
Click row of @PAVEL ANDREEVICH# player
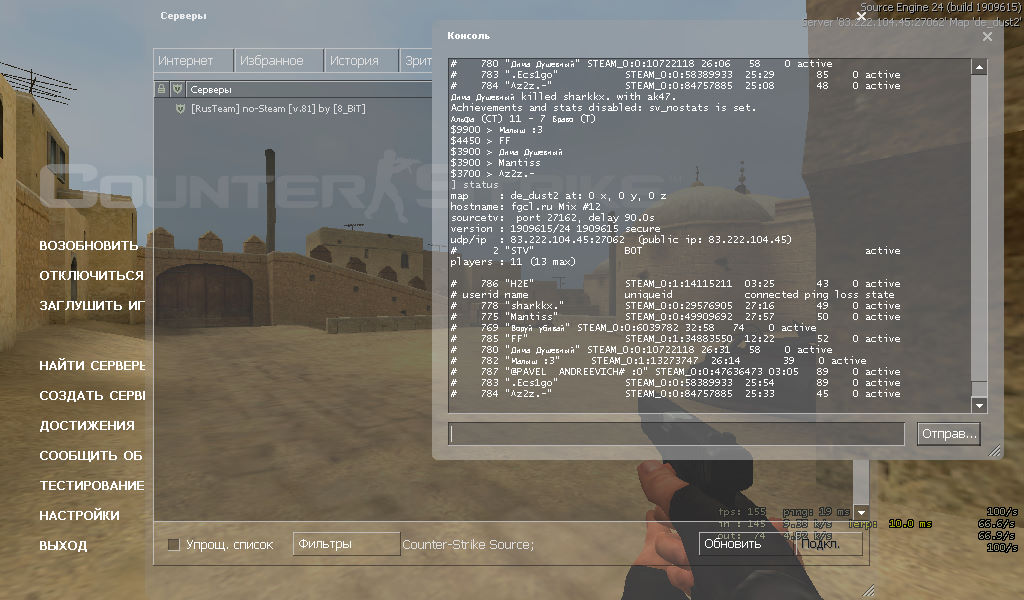[675, 371]
